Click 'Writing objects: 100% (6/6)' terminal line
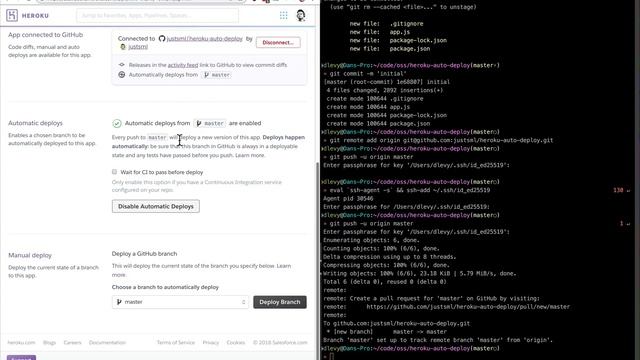640x360 pixels. coord(420,273)
